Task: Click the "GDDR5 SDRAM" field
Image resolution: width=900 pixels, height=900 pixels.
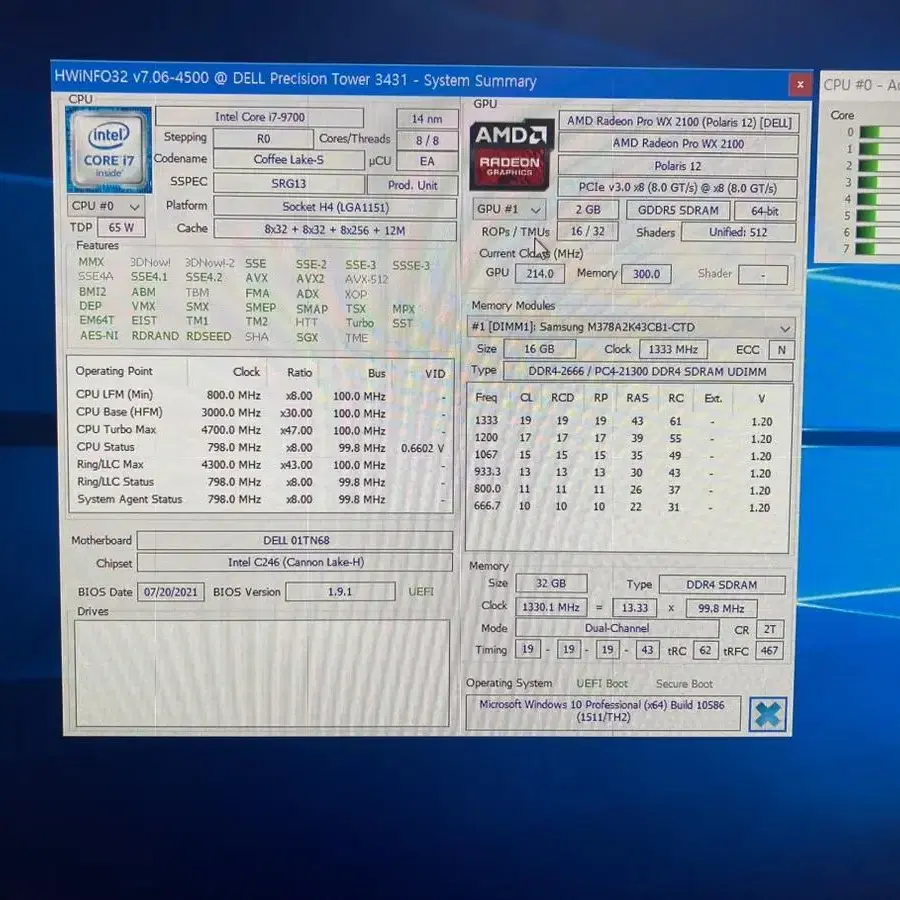Action: pyautogui.click(x=678, y=211)
